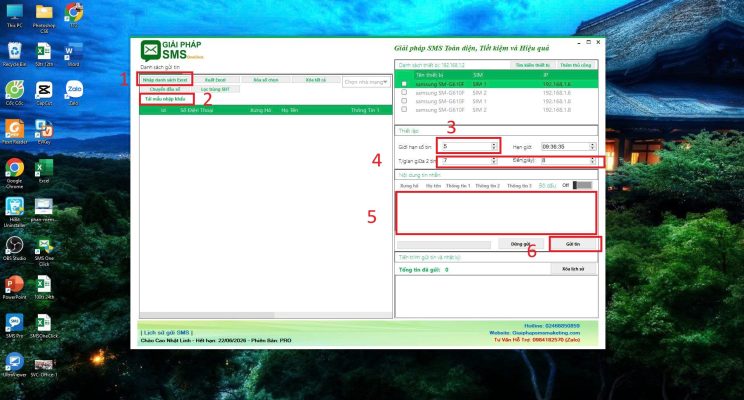Open Photoshop CS6 desktop icon
Screen dimensions: 744x400
44,16
